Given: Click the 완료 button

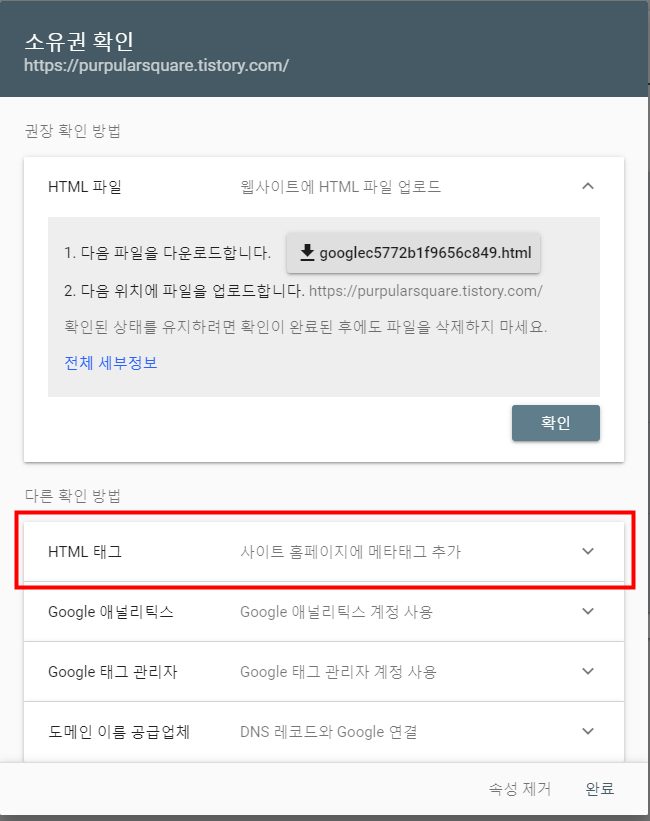Looking at the screenshot, I should (600, 789).
